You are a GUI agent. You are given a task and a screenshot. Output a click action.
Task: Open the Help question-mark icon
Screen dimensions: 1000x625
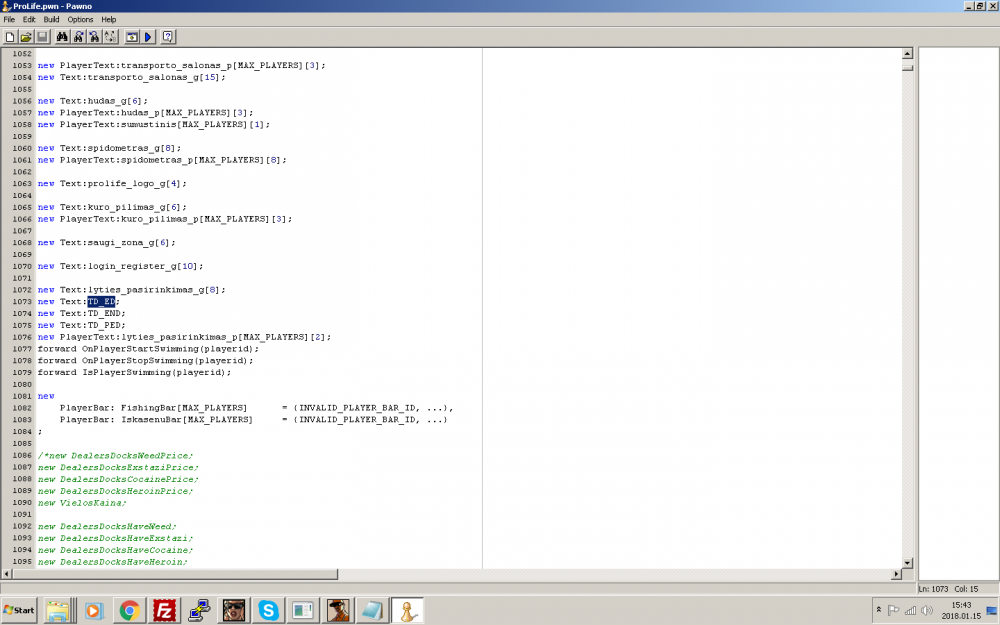point(168,37)
